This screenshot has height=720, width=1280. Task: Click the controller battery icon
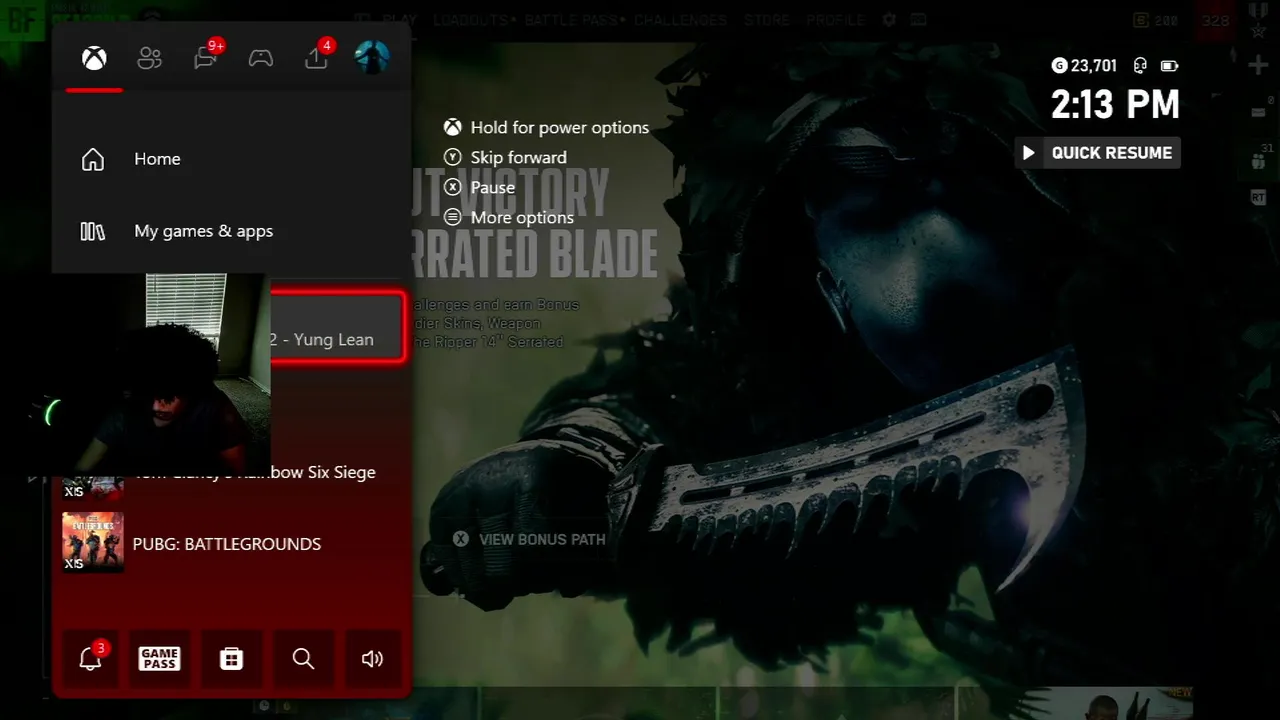1169,66
